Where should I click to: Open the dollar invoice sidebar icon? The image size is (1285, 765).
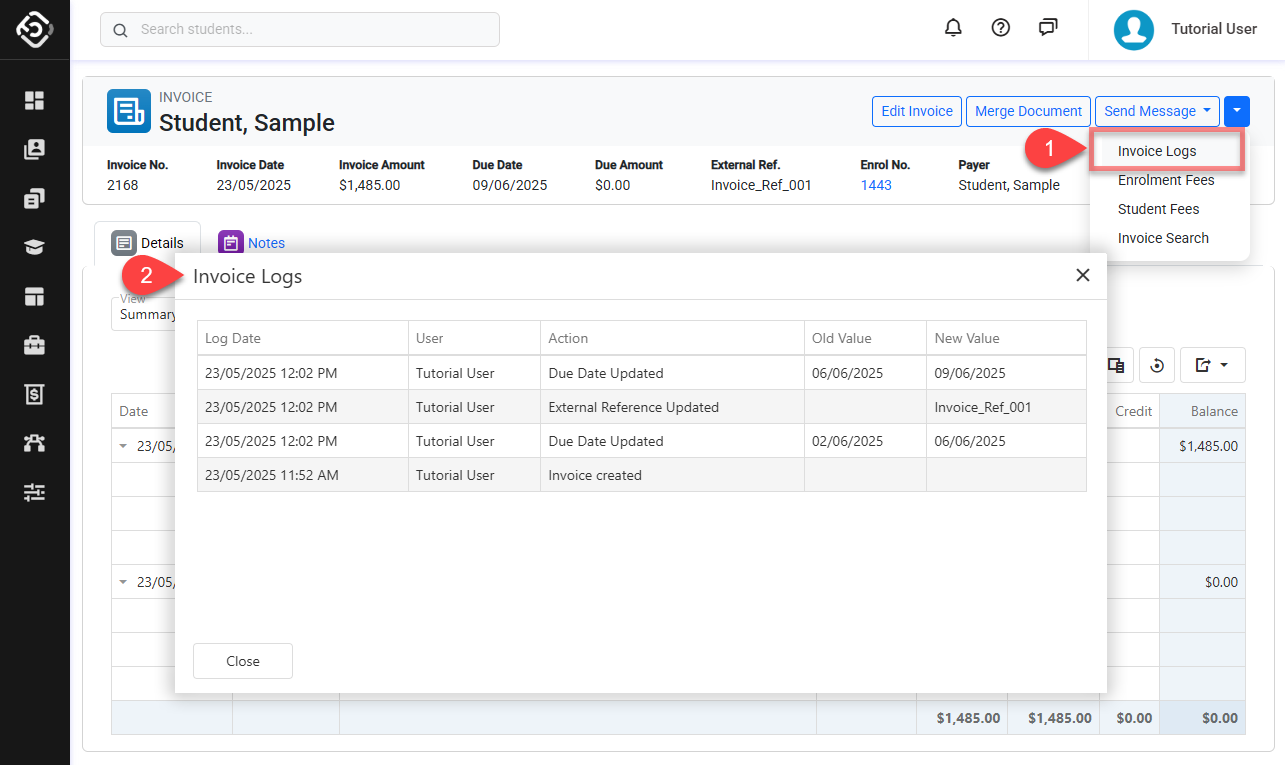pos(35,394)
